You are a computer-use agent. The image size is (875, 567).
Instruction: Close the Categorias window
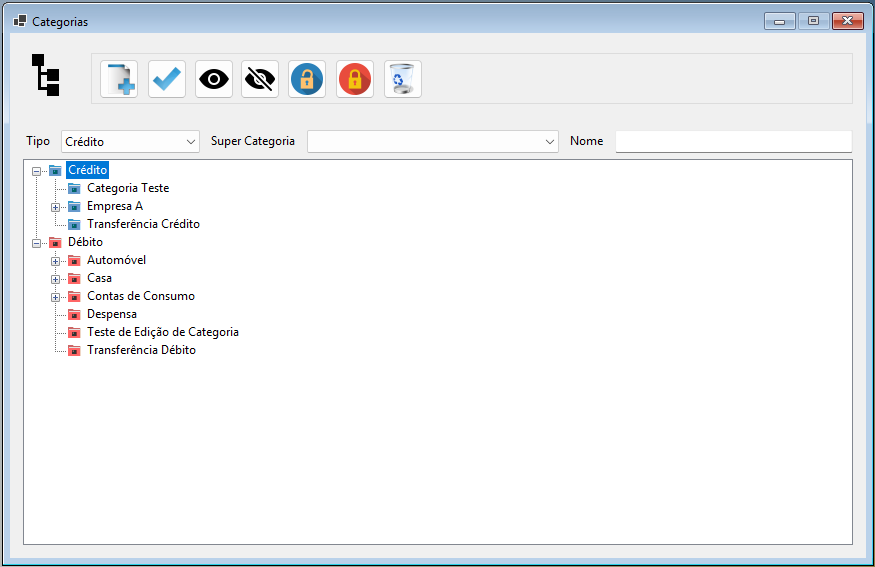848,21
